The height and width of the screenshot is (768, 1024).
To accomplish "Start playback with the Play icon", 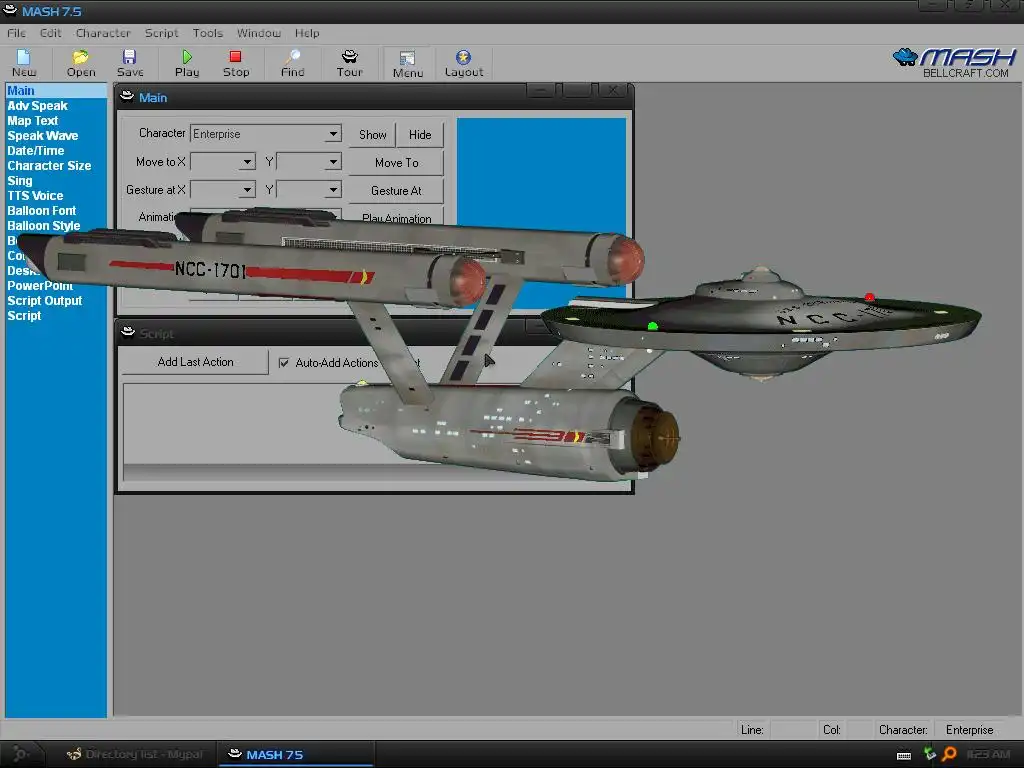I will [187, 63].
